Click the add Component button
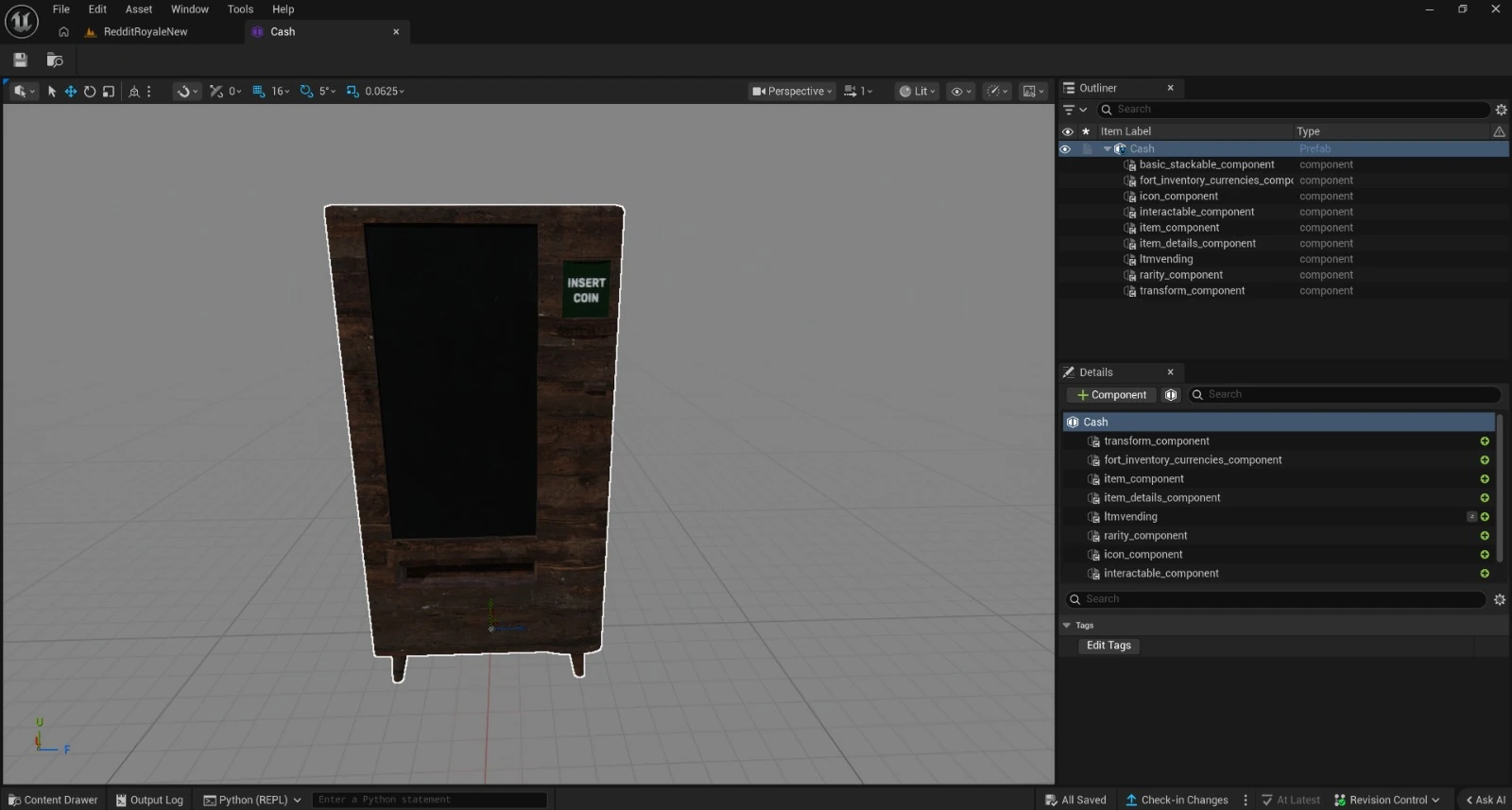Image resolution: width=1512 pixels, height=810 pixels. tap(1111, 395)
